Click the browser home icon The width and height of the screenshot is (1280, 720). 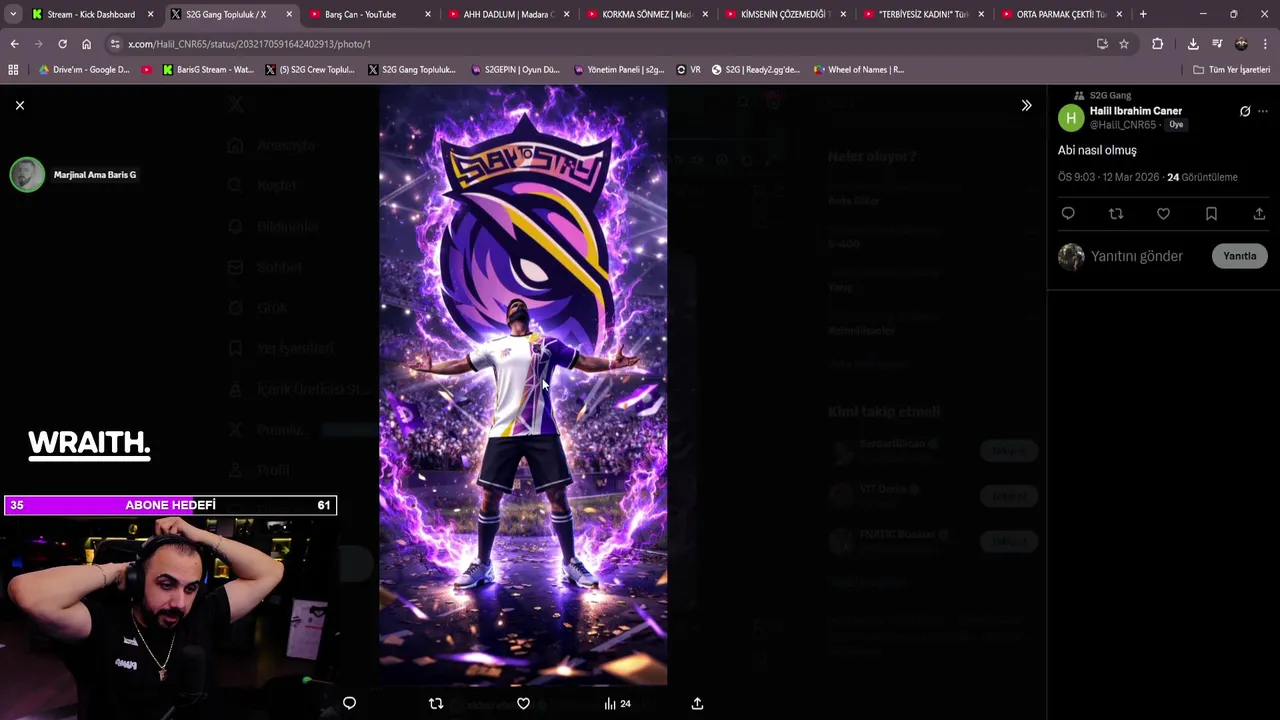click(86, 44)
